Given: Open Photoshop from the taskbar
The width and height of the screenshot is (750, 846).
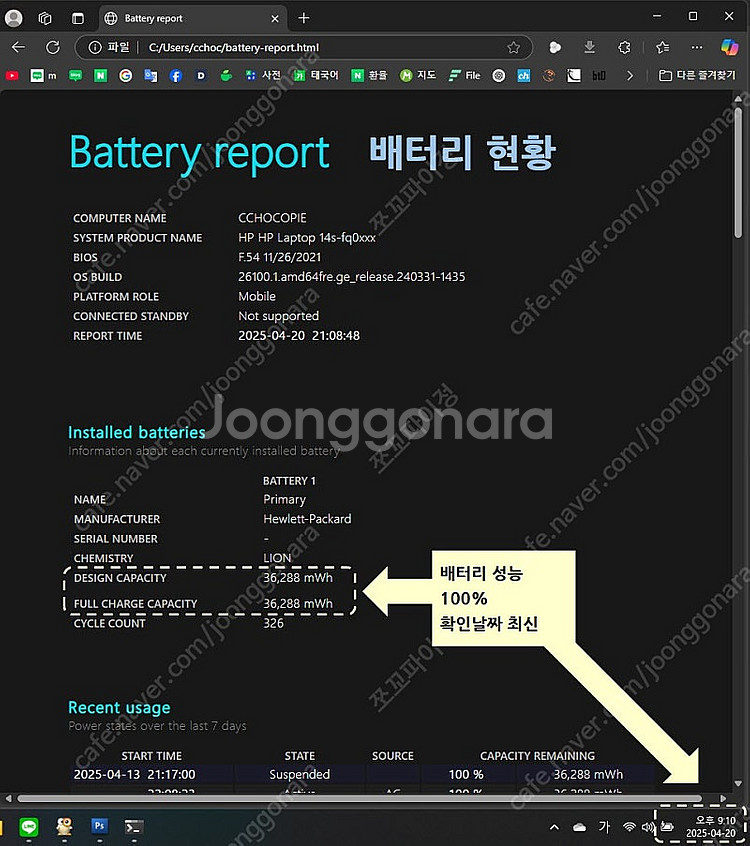Looking at the screenshot, I should [x=99, y=825].
